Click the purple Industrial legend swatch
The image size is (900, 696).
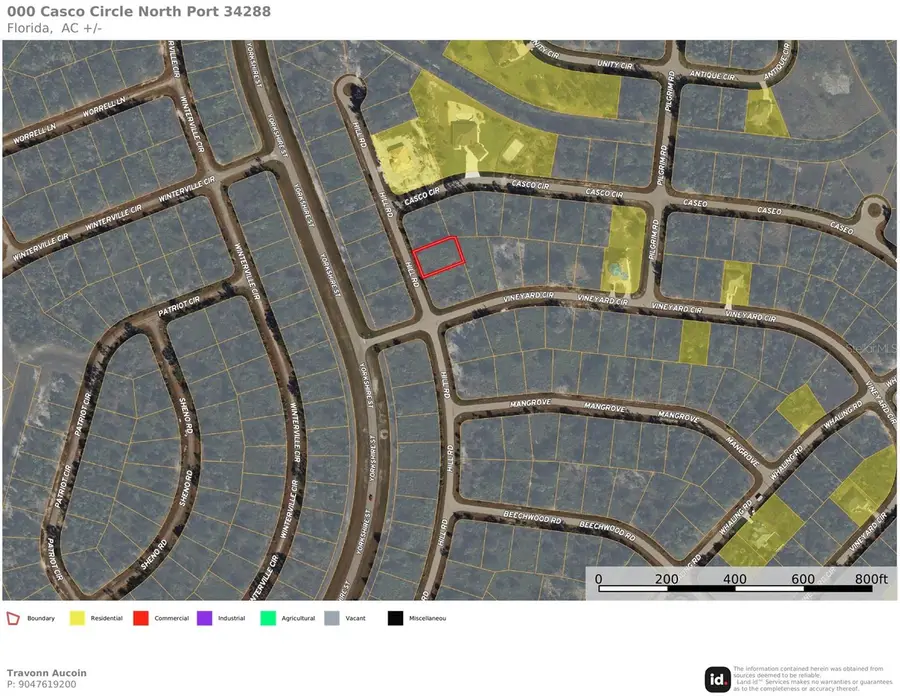(204, 618)
